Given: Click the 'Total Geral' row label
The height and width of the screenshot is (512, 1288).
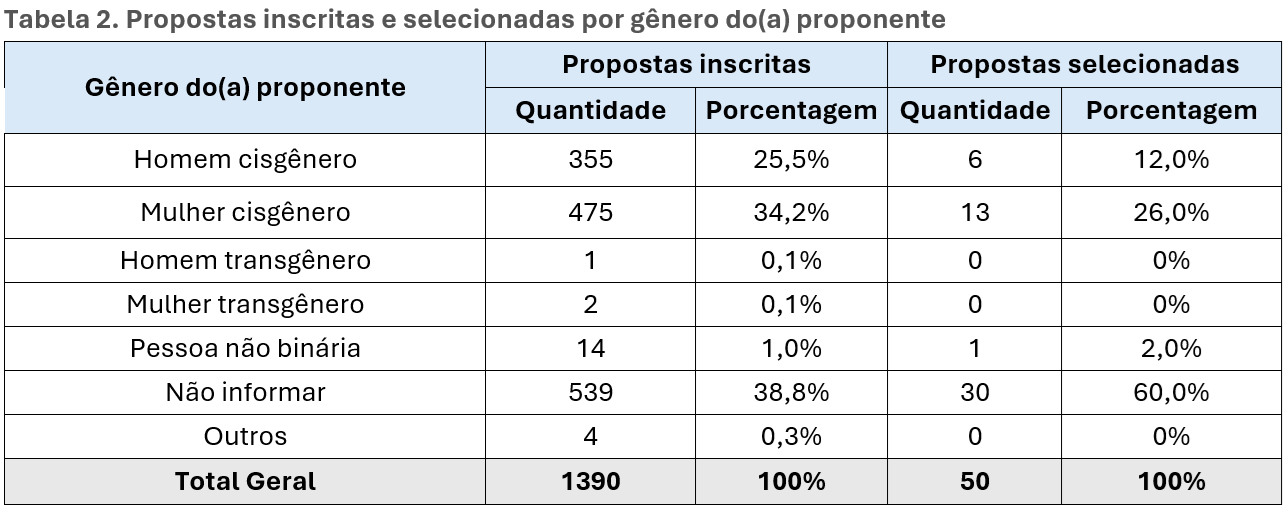Looking at the screenshot, I should [x=245, y=481].
